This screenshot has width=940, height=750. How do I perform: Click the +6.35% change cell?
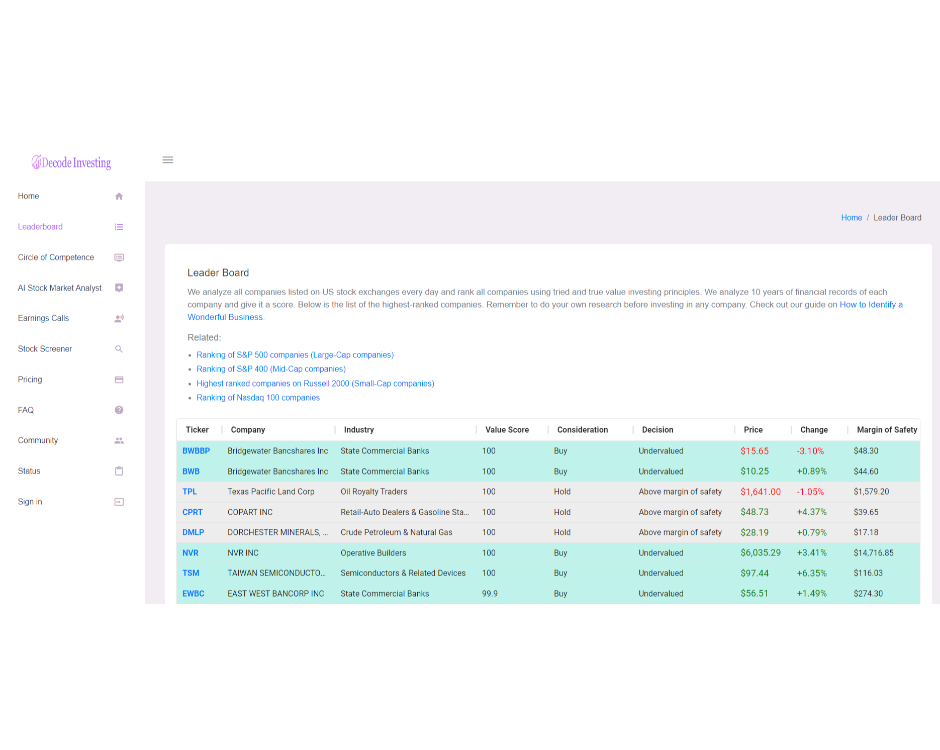pos(811,573)
